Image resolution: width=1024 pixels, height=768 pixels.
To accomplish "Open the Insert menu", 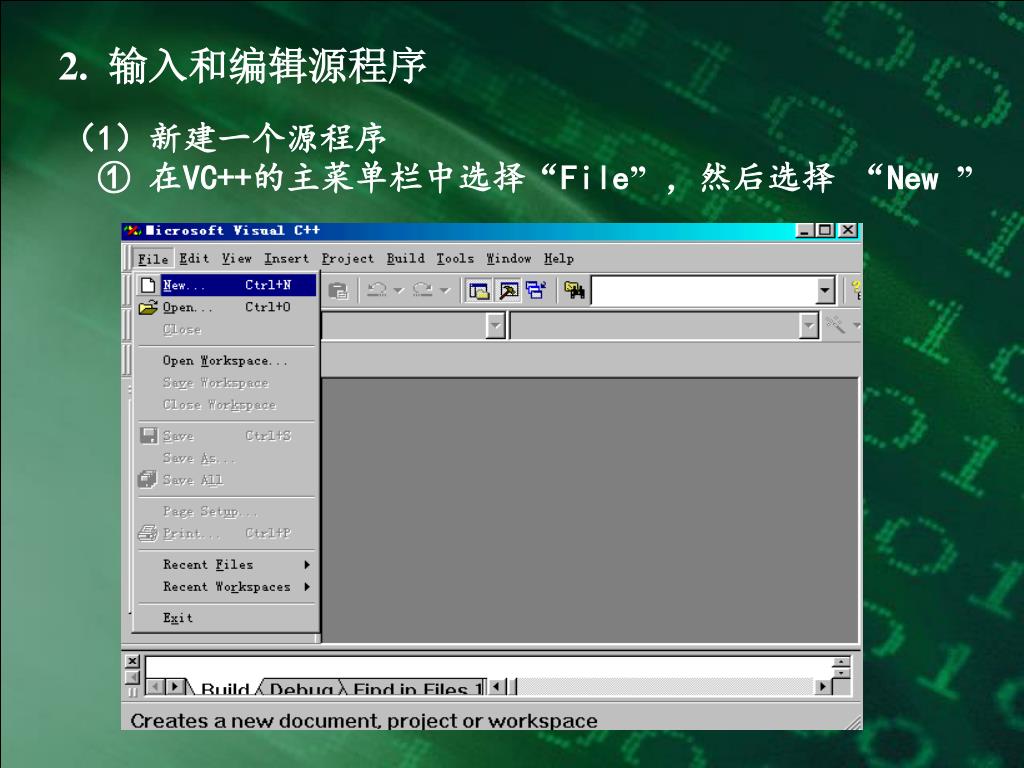I will (286, 259).
